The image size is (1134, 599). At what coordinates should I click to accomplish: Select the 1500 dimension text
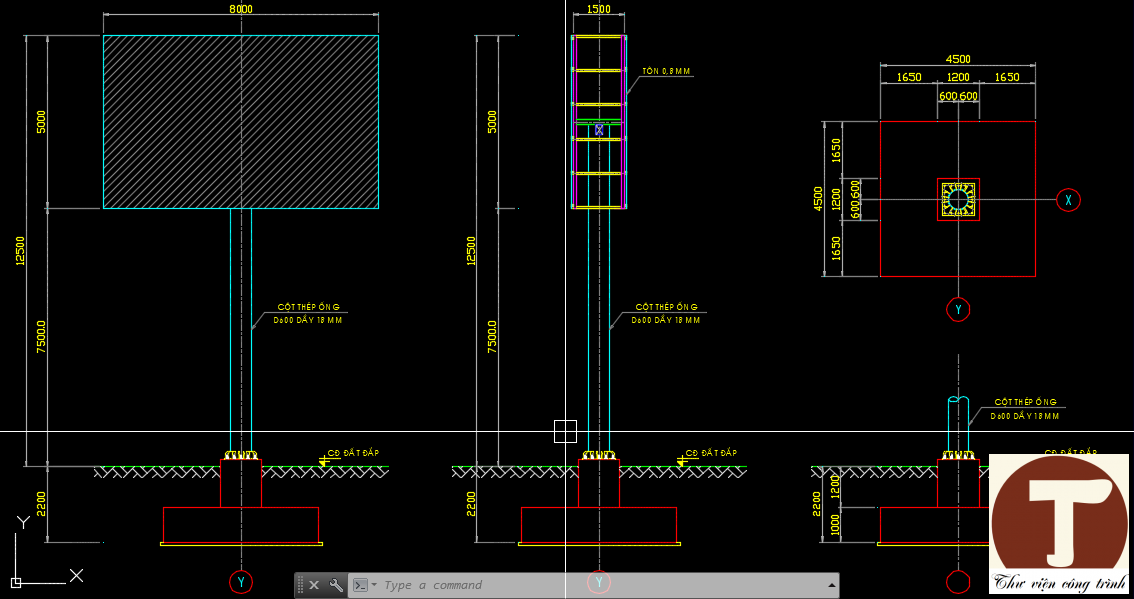[599, 9]
